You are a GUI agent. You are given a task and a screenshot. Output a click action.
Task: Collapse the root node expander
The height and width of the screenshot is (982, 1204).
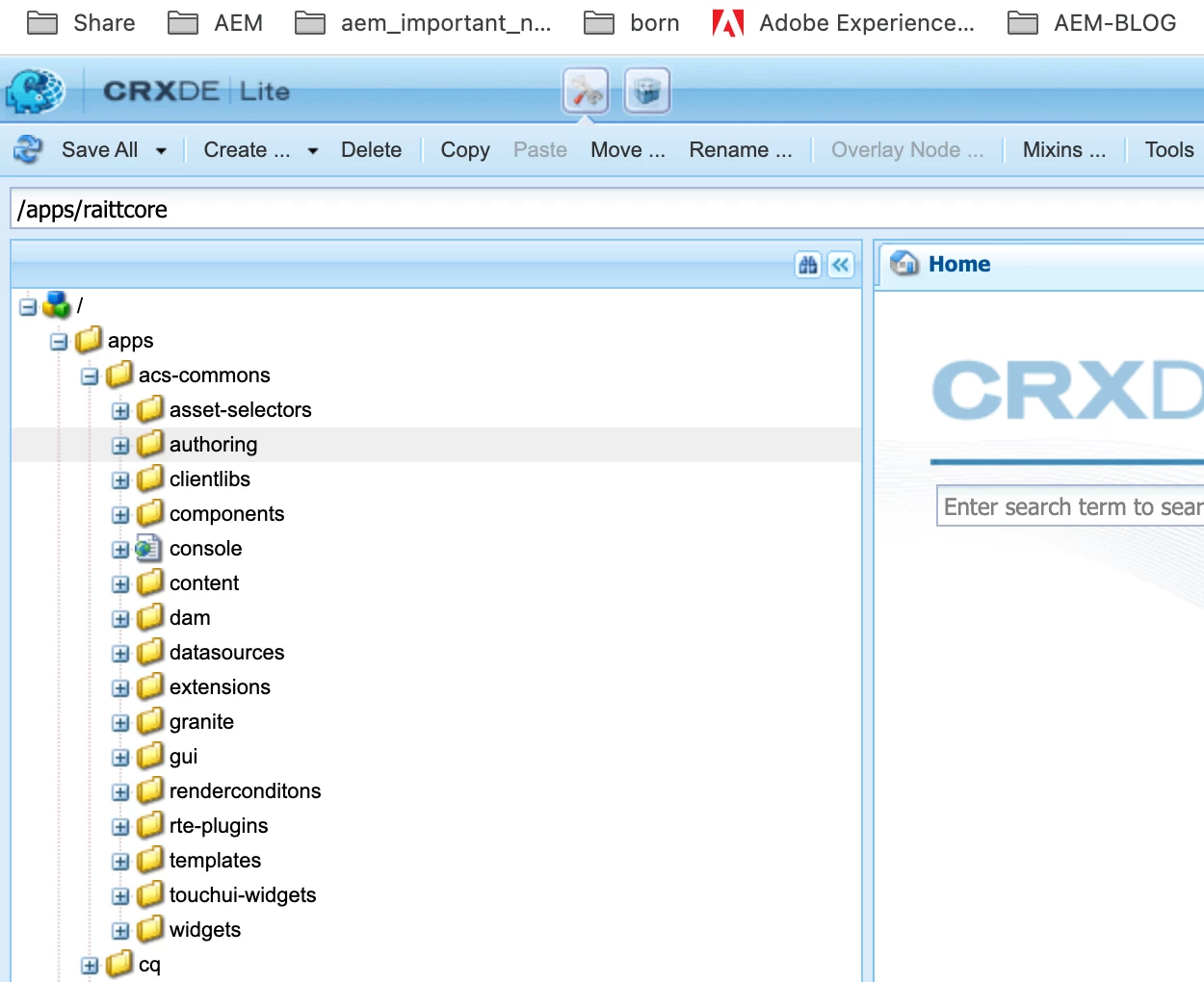pyautogui.click(x=28, y=307)
